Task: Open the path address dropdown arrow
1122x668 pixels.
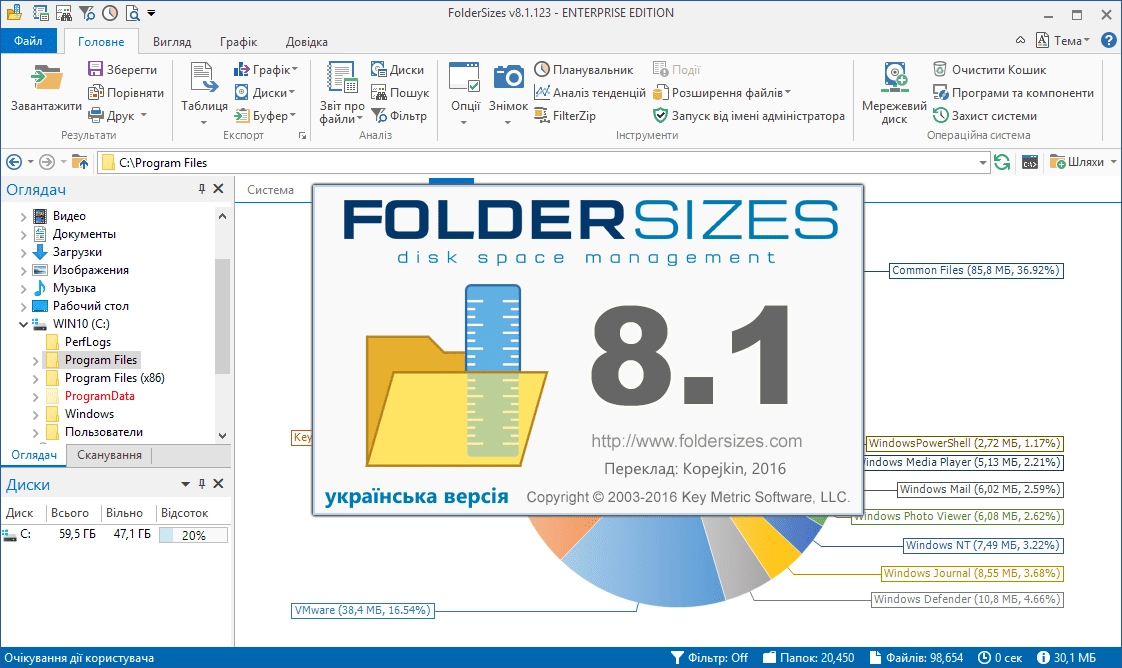Action: (982, 162)
